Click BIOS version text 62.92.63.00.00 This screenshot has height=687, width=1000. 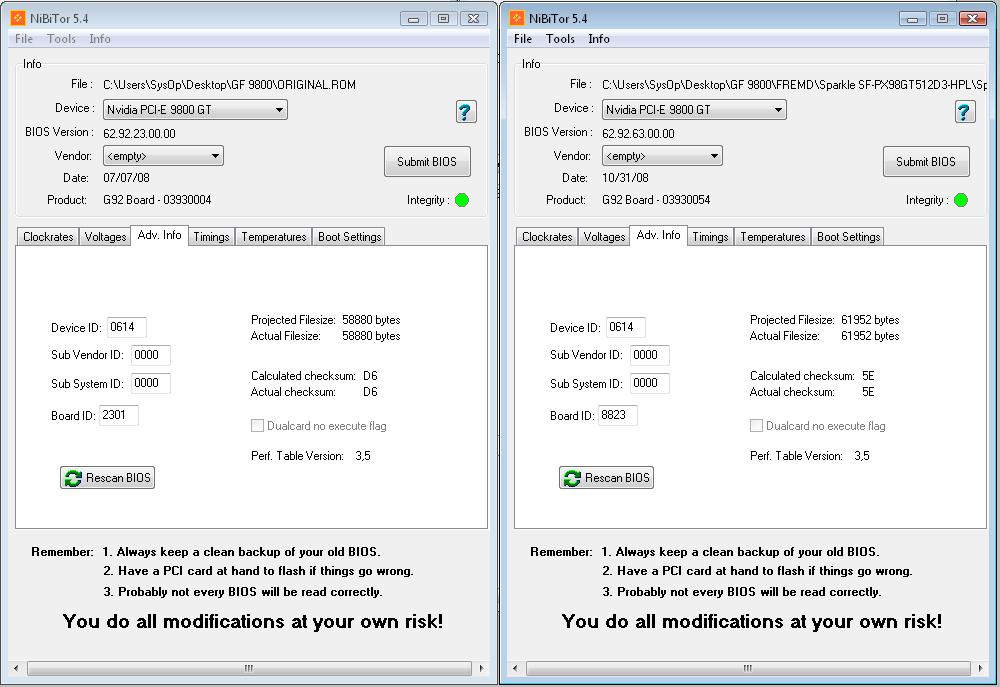[638, 133]
